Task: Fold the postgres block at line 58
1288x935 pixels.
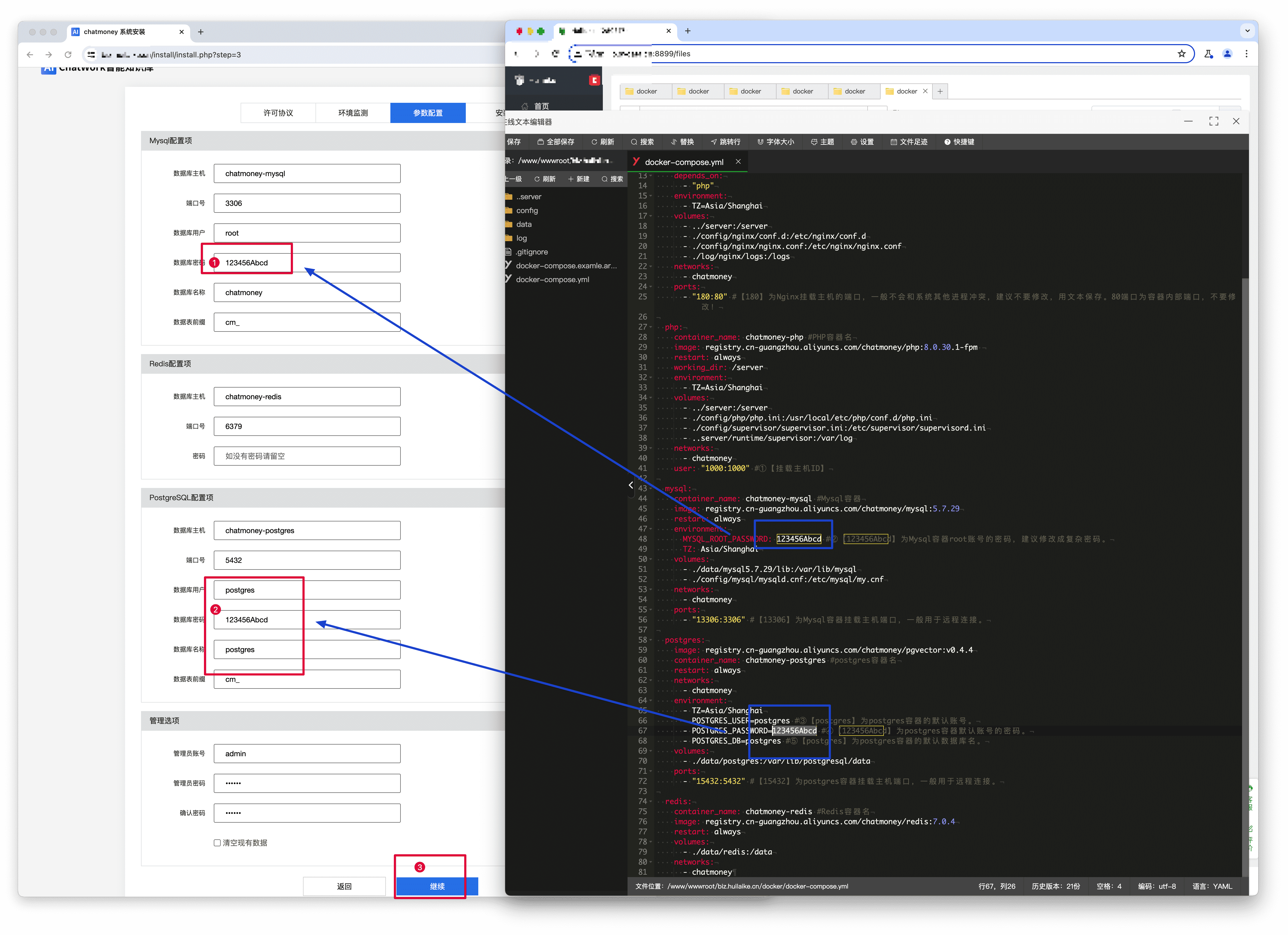Action: tap(651, 640)
